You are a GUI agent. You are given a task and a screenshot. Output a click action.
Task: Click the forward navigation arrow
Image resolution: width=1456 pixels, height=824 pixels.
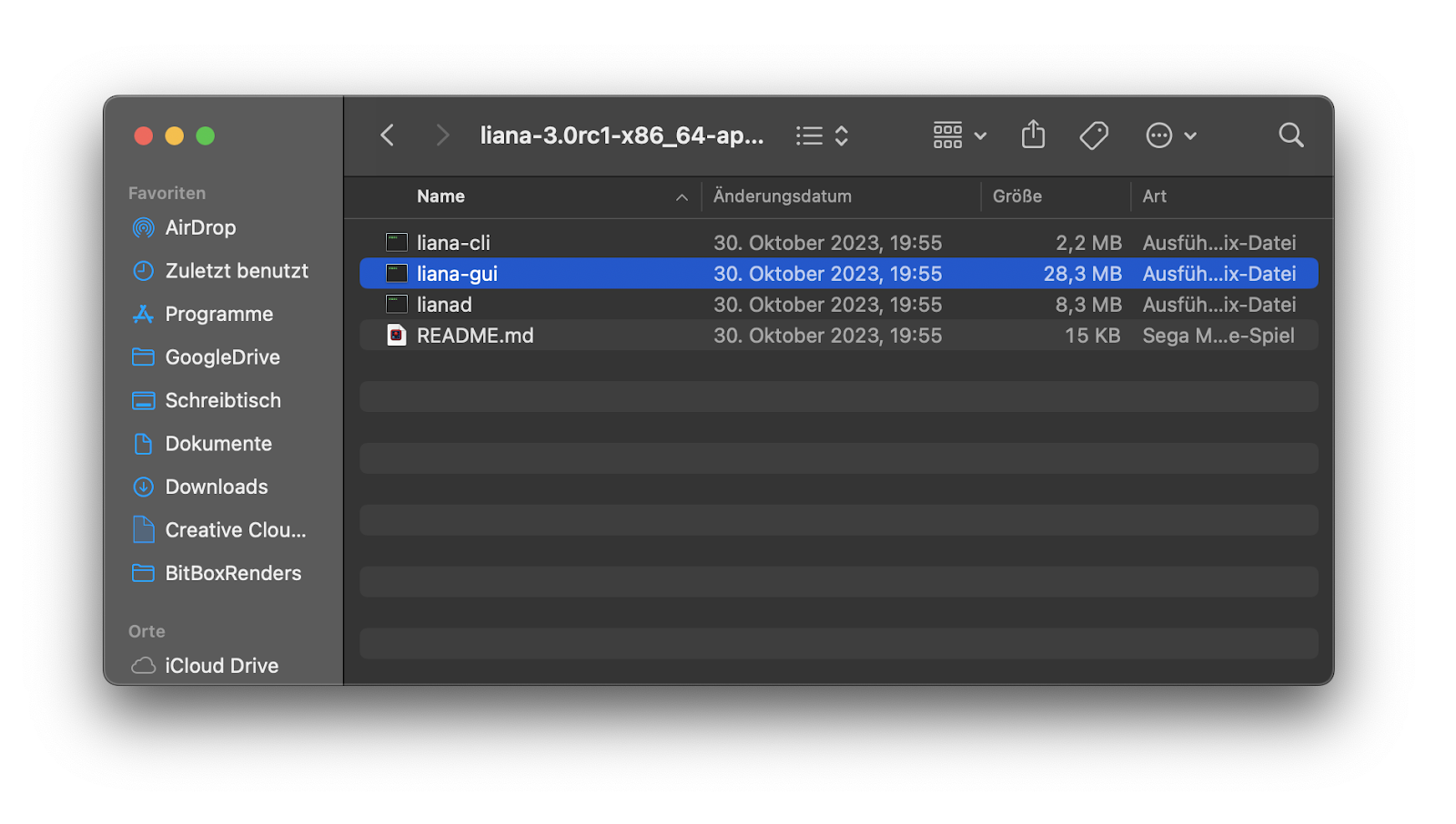click(442, 136)
